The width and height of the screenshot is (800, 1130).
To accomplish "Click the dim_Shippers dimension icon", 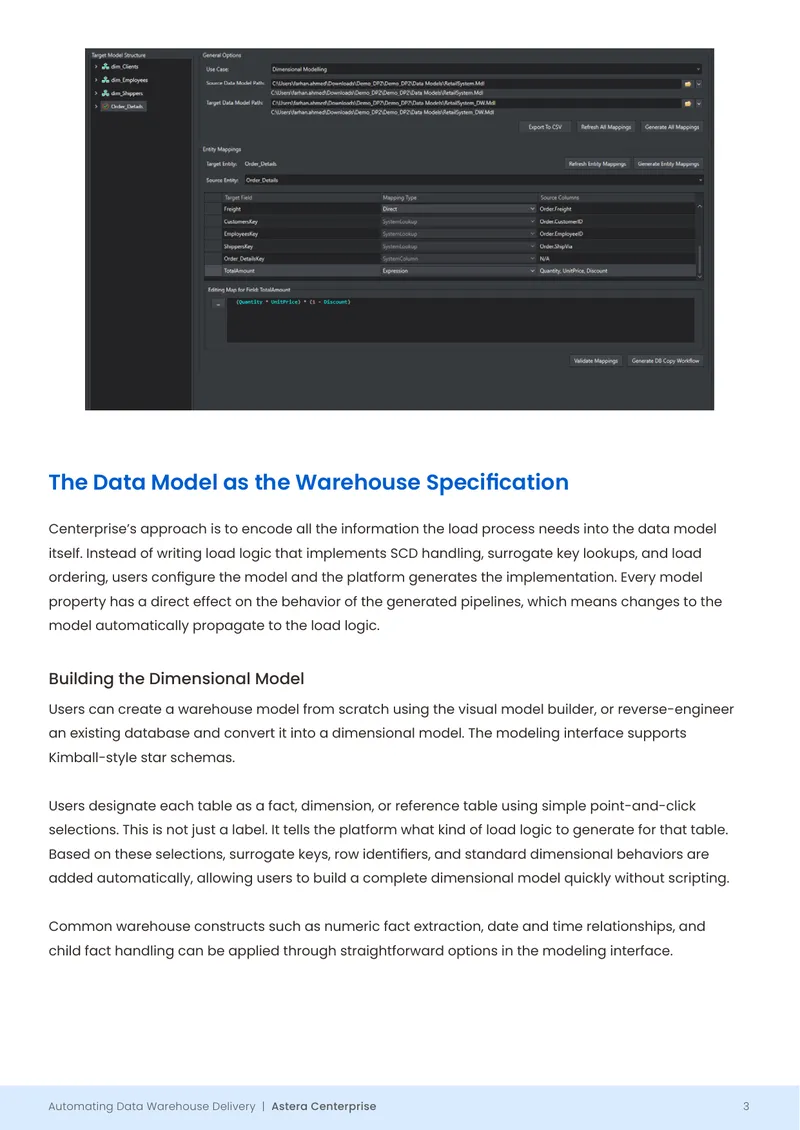I will [105, 93].
